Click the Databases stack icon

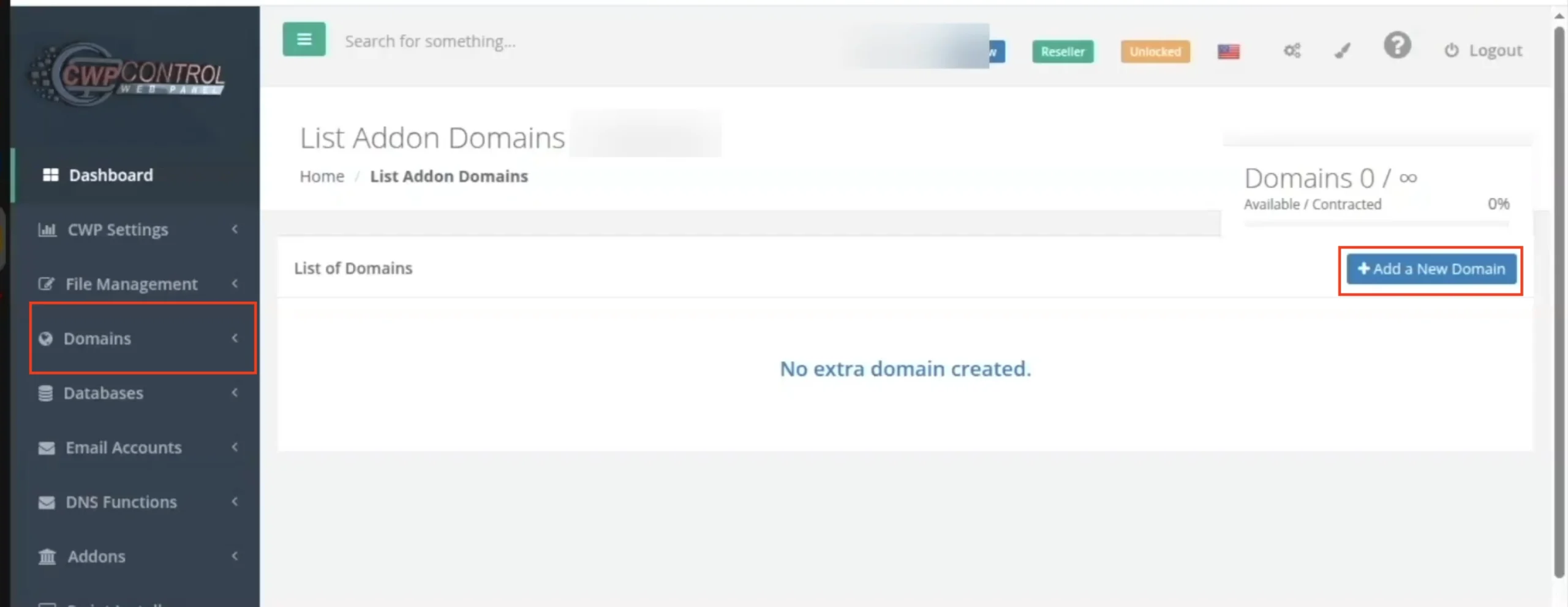[45, 393]
